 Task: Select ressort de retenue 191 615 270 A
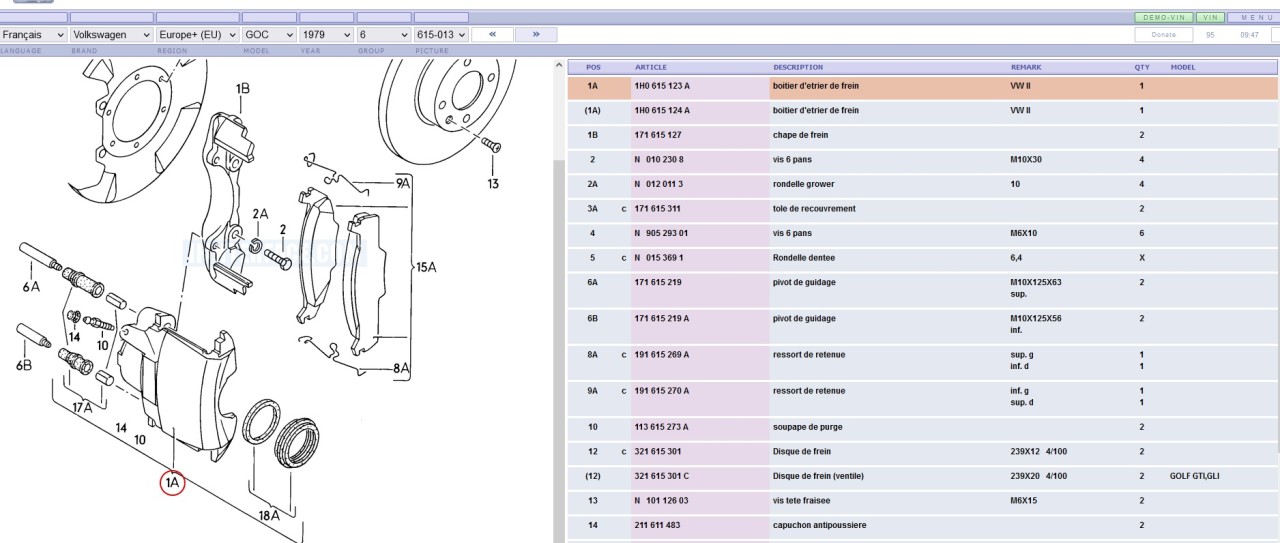click(922, 396)
